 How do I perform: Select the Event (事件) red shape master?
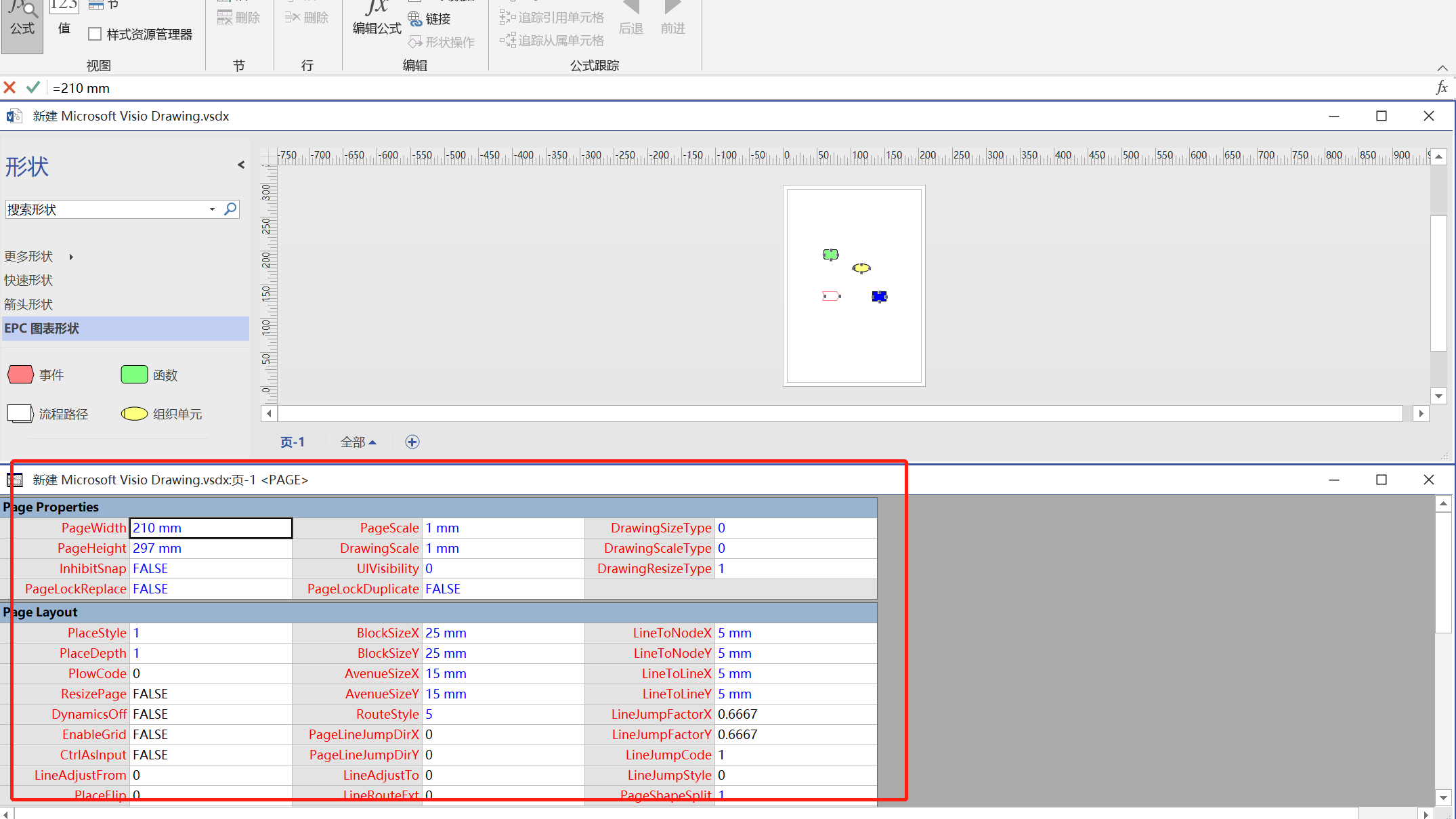click(21, 375)
